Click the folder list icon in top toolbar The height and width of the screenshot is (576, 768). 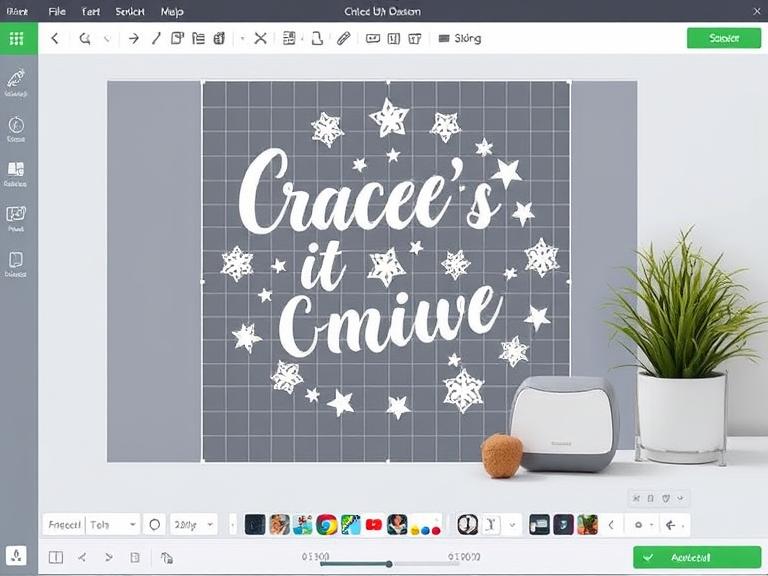[x=198, y=38]
